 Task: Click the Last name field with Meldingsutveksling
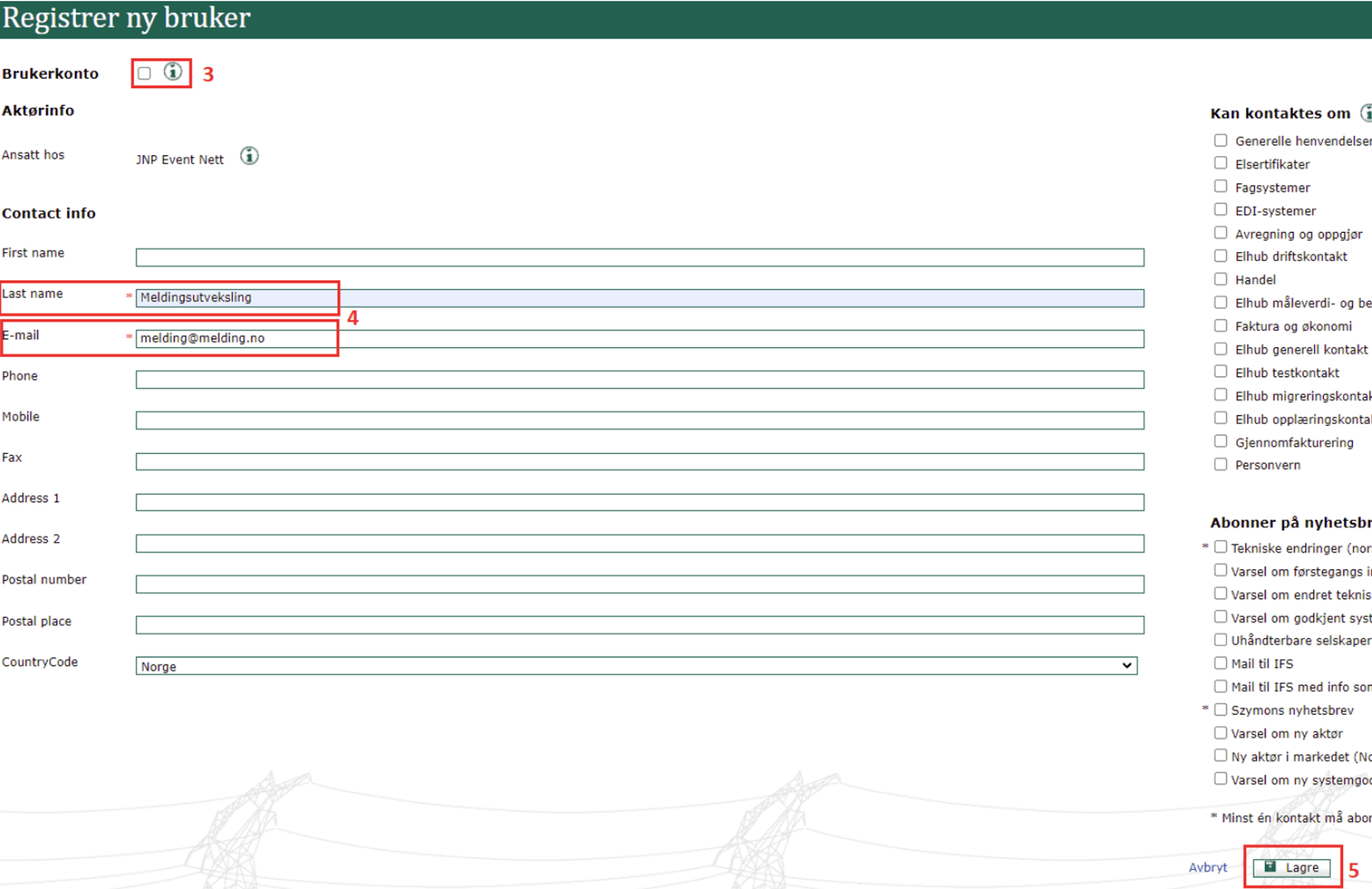pyautogui.click(x=640, y=298)
